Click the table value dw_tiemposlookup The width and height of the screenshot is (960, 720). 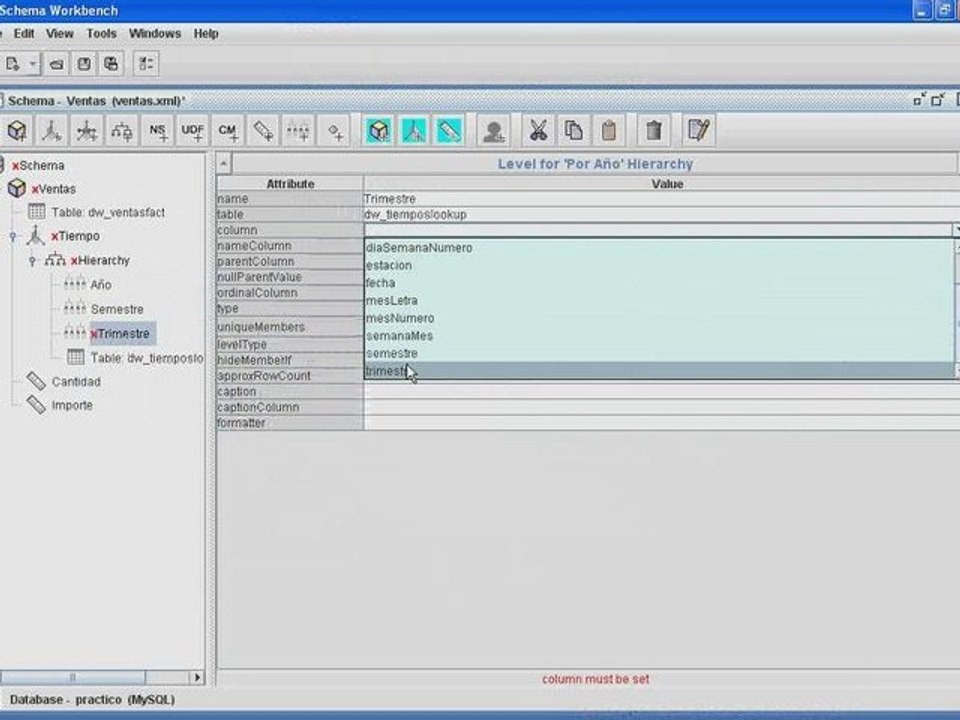tap(662, 215)
